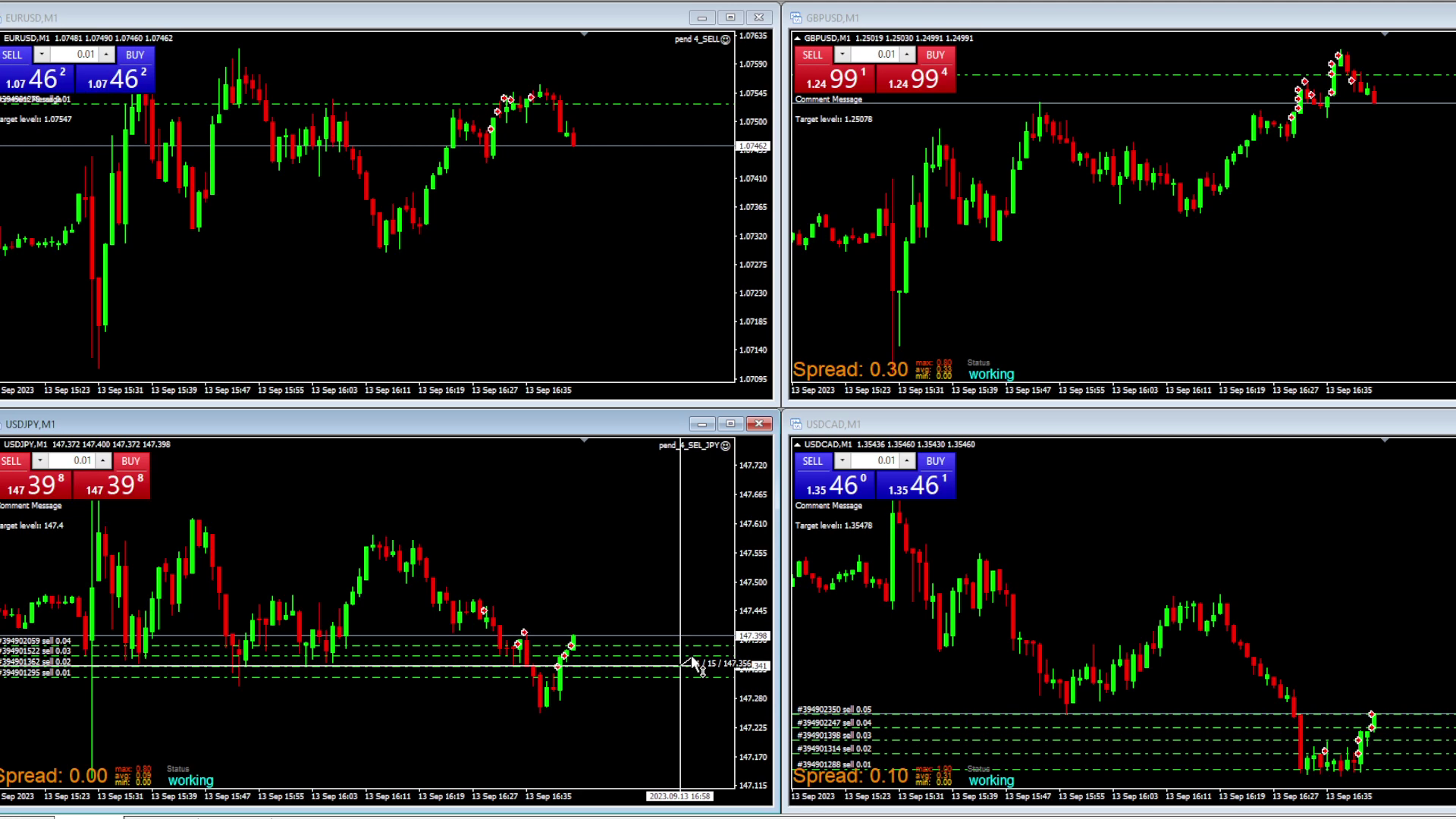Click GBPUSD sell price panel 1.24 99
Image resolution: width=1456 pixels, height=819 pixels.
click(x=835, y=79)
